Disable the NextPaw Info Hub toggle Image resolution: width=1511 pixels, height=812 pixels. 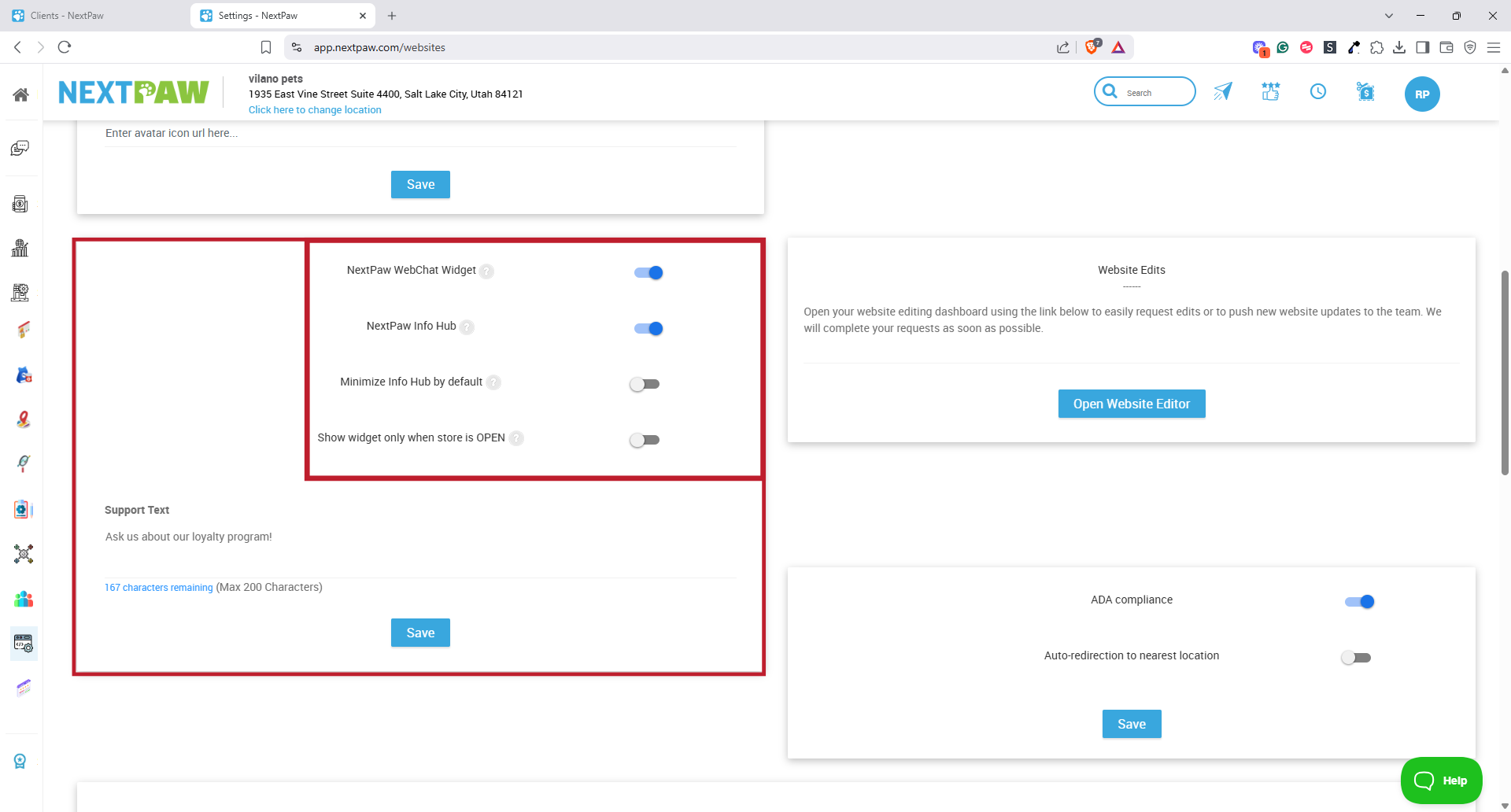click(648, 328)
